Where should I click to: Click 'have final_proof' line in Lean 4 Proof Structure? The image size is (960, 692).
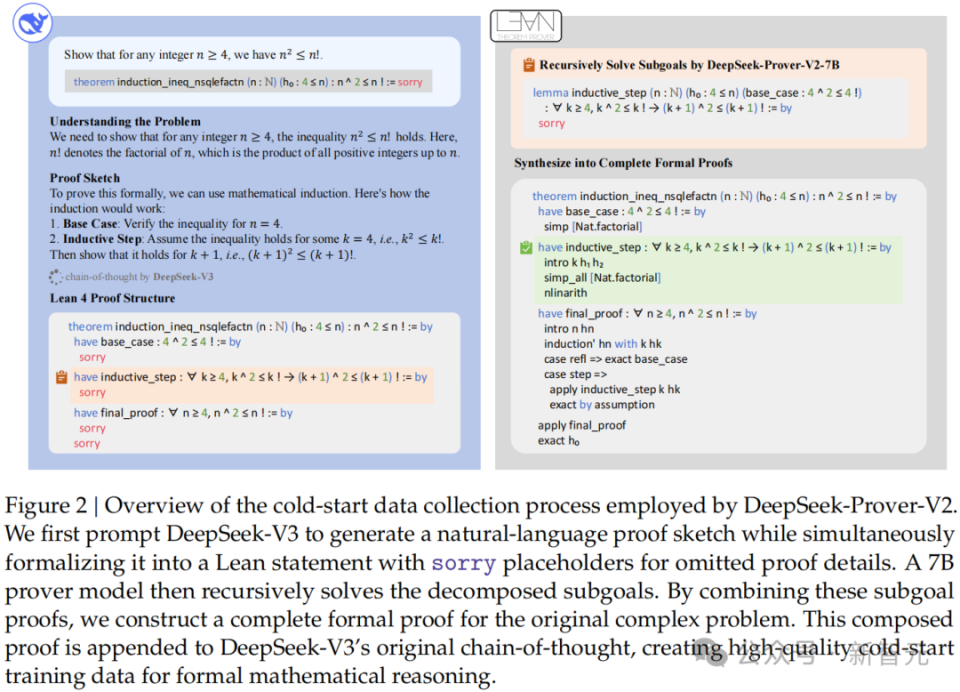[x=183, y=413]
